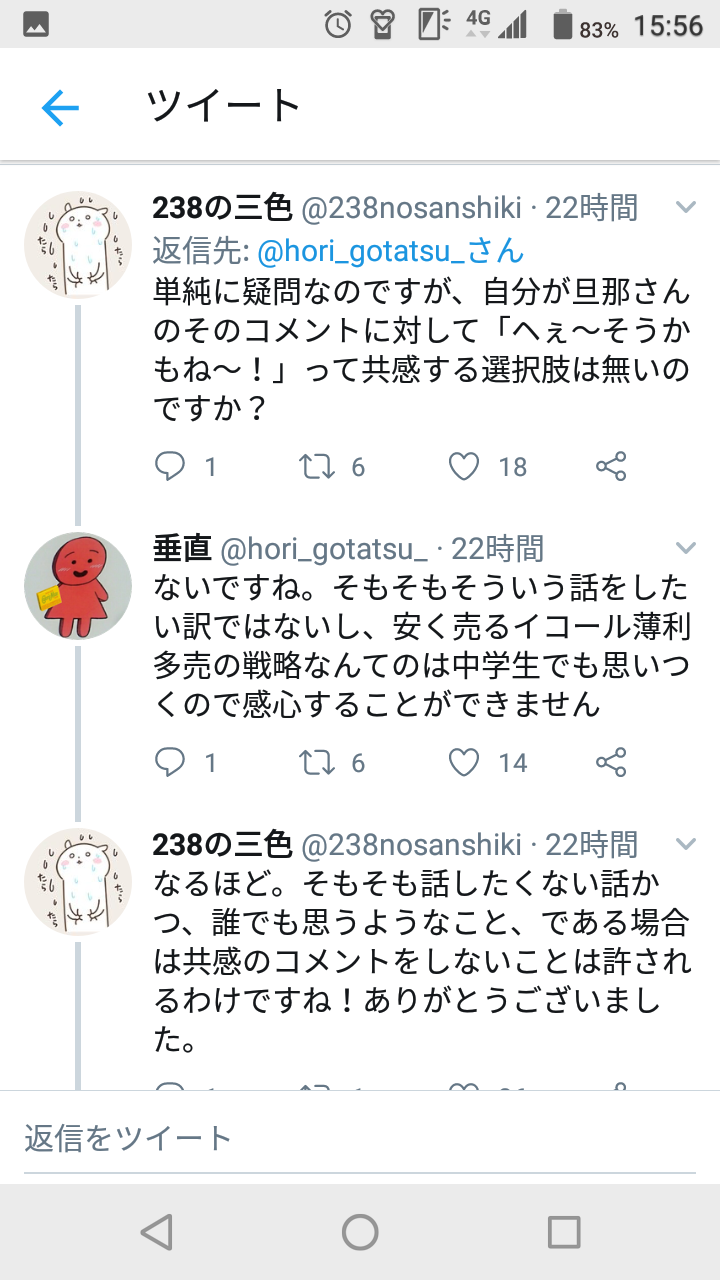Retweet the first 238の三色 tweet
Image resolution: width=720 pixels, height=1280 pixels.
tap(318, 466)
